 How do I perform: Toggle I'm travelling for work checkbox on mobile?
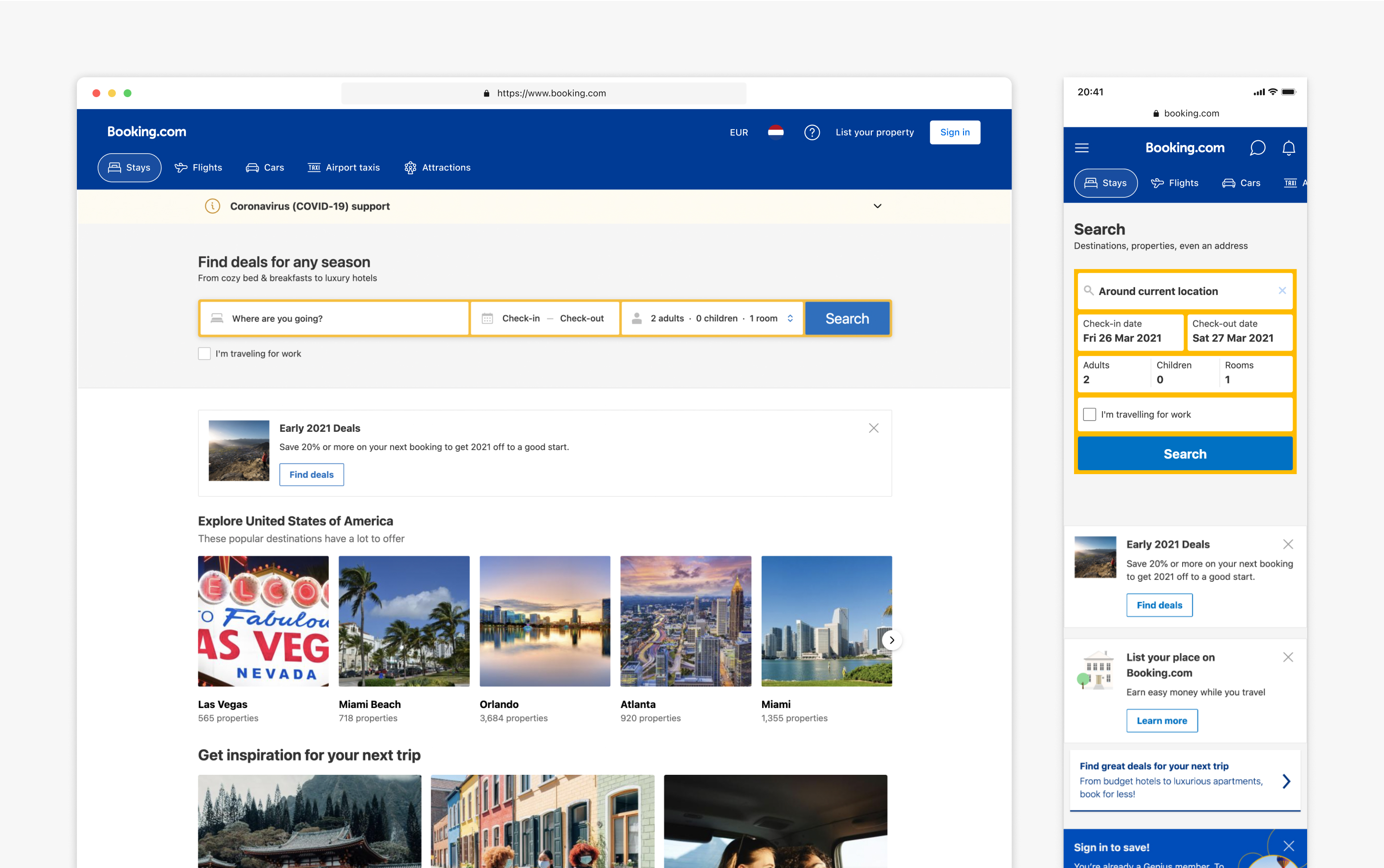pos(1089,415)
